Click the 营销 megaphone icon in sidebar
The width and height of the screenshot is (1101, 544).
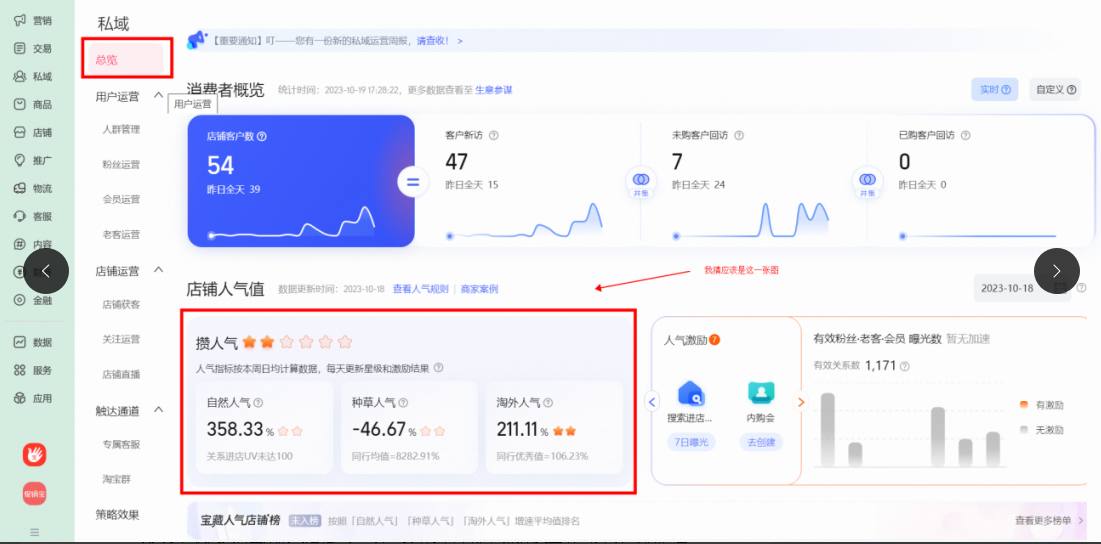click(19, 20)
